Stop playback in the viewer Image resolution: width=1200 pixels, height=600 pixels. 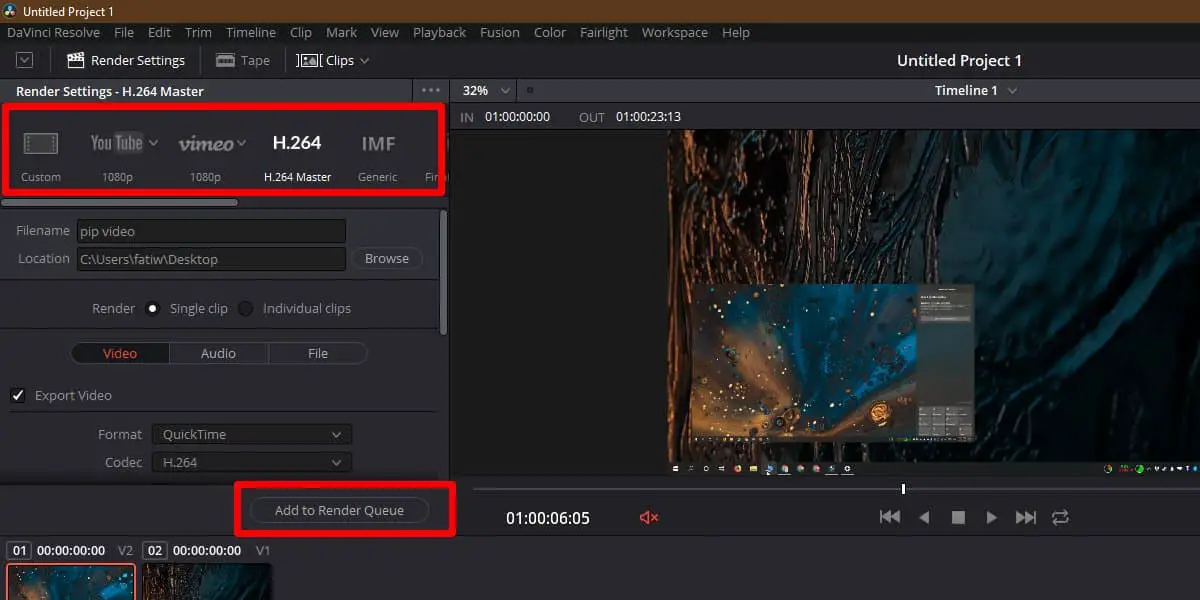point(958,517)
